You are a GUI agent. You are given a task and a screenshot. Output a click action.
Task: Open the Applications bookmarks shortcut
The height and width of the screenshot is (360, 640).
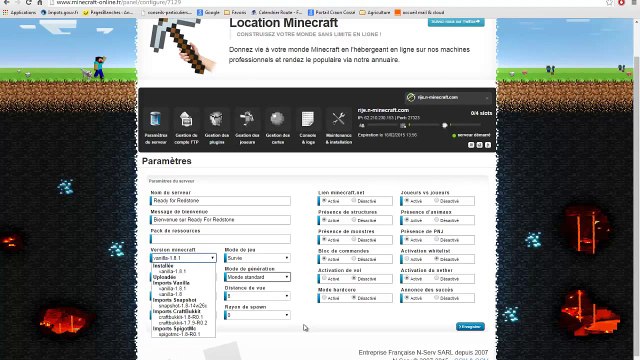[19, 13]
